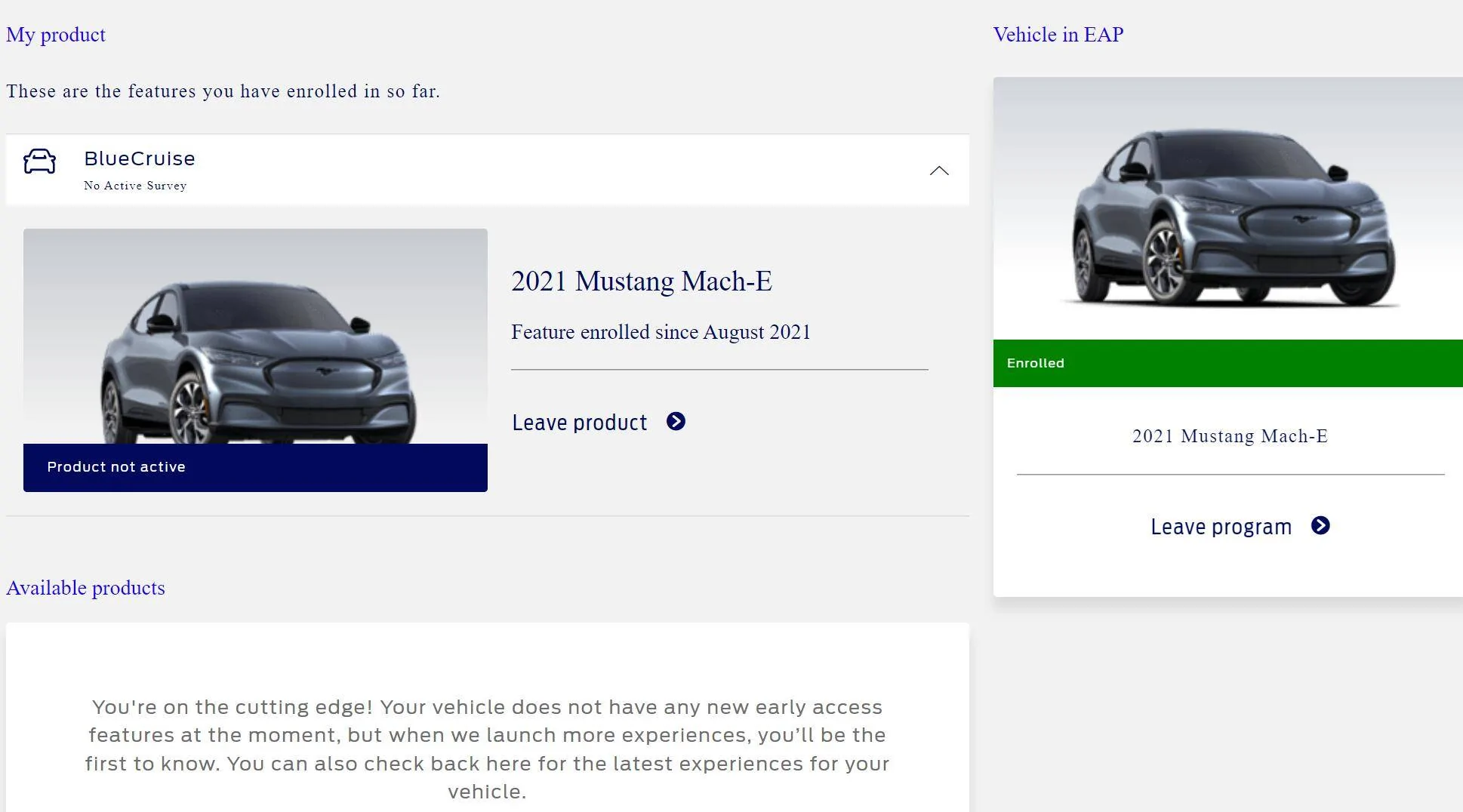This screenshot has width=1463, height=812.
Task: Click the 'Product not active' banner
Action: point(255,468)
